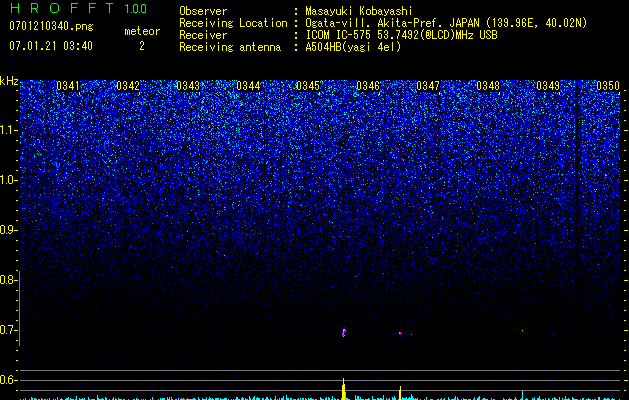Click the kHz axis unit label
This screenshot has width=629, height=400.
pos(9,81)
